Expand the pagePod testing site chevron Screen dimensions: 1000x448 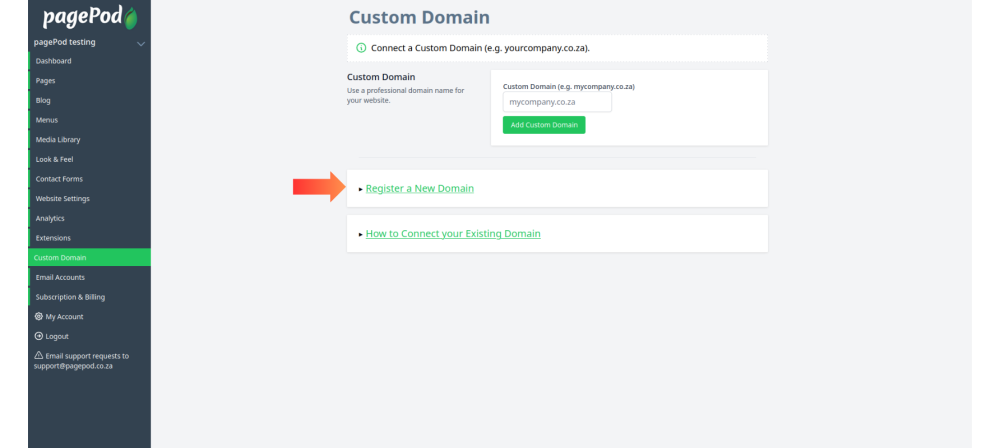click(141, 43)
